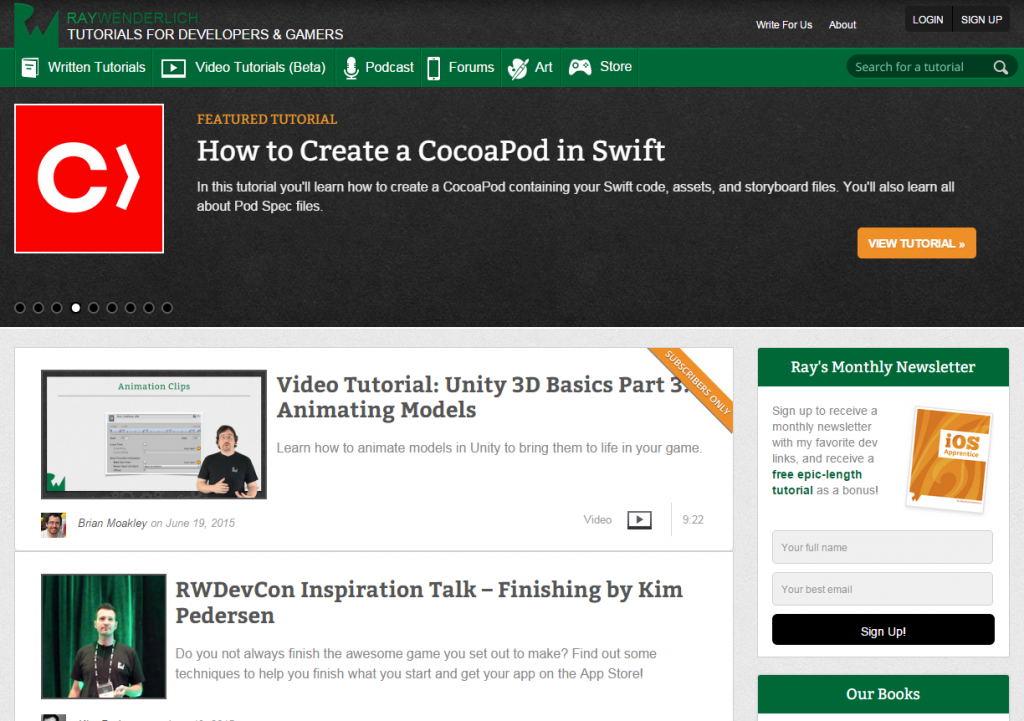
Task: Open the About page link
Action: click(x=842, y=25)
